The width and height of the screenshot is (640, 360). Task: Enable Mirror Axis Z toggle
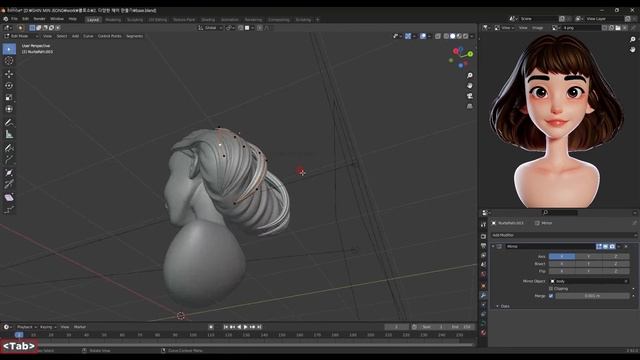point(616,256)
